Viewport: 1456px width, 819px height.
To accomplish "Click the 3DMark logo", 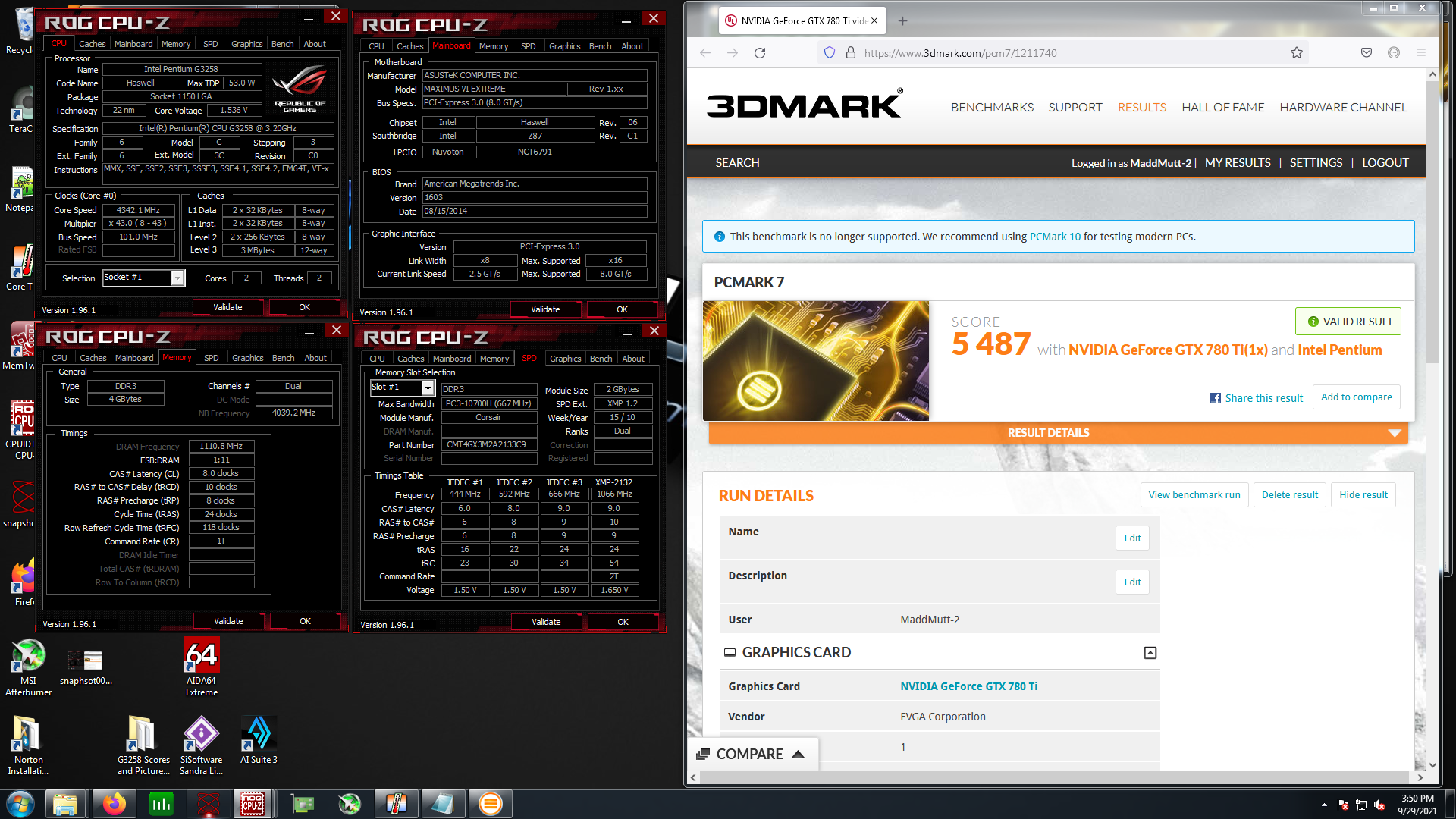I will click(805, 105).
